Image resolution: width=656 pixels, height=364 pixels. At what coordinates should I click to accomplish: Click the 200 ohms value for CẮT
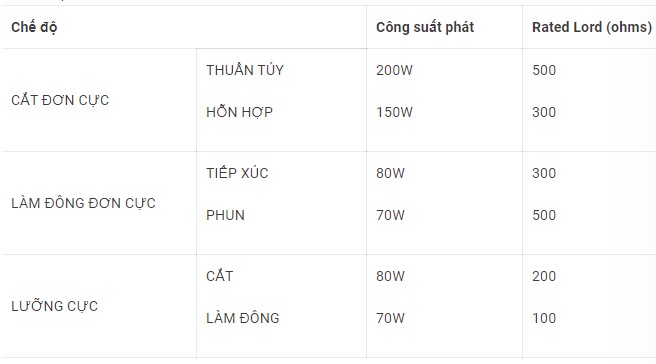click(544, 276)
